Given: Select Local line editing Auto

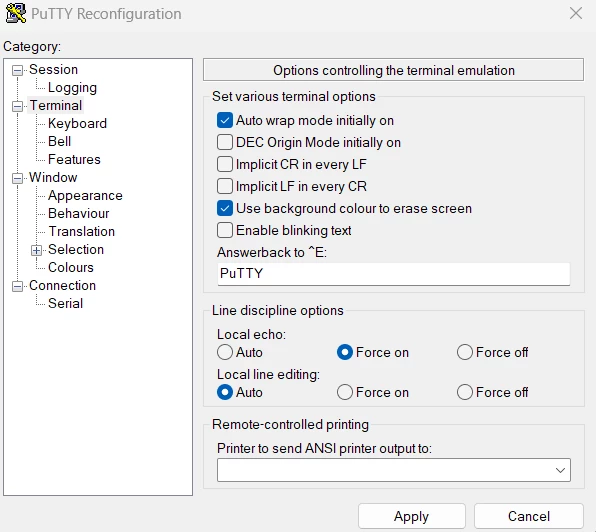Looking at the screenshot, I should [x=225, y=392].
